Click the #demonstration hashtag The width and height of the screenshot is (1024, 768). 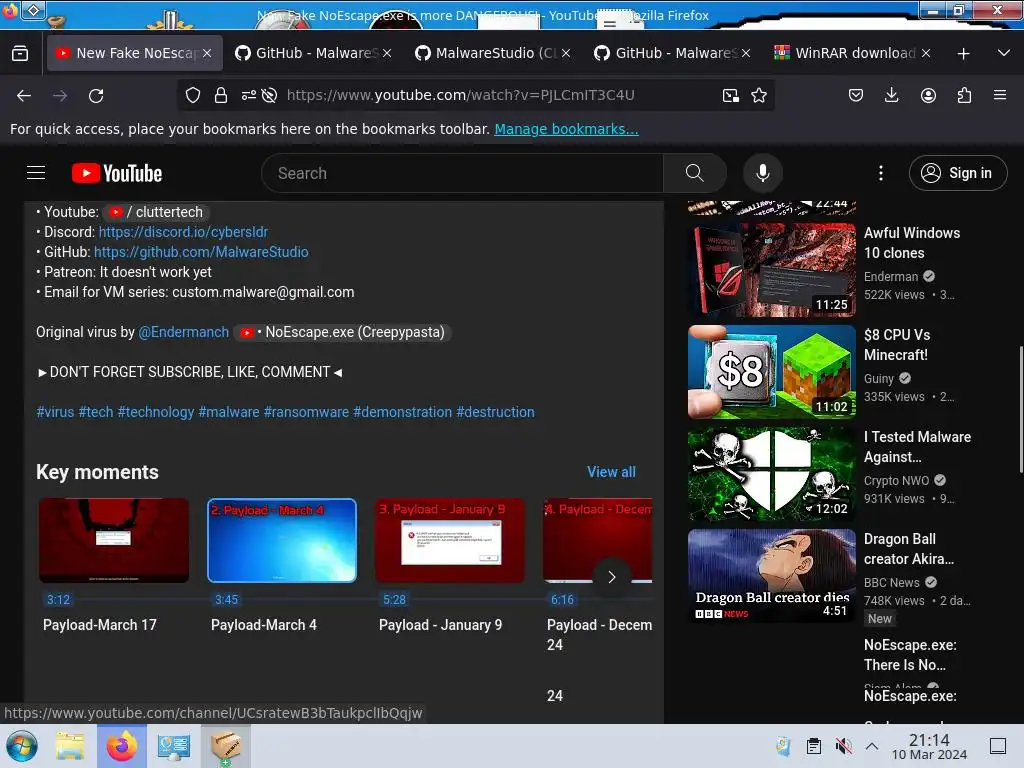402,412
